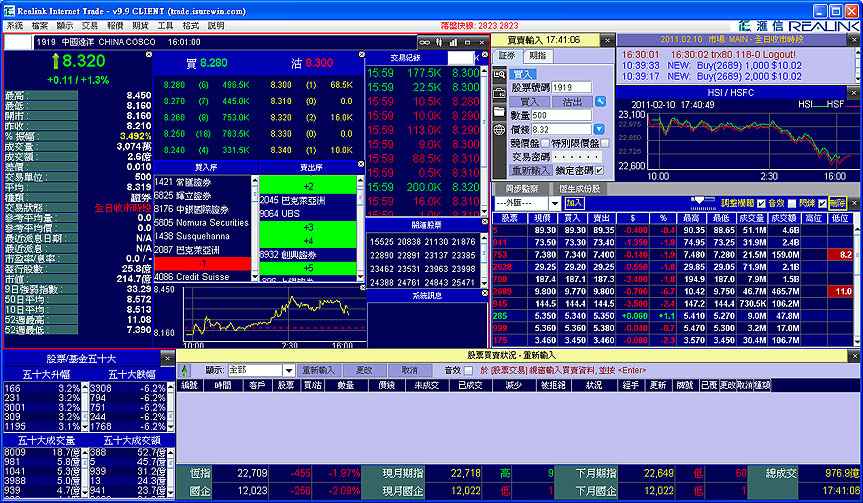Click the green up-arrow icon in order status bar

tap(184, 370)
